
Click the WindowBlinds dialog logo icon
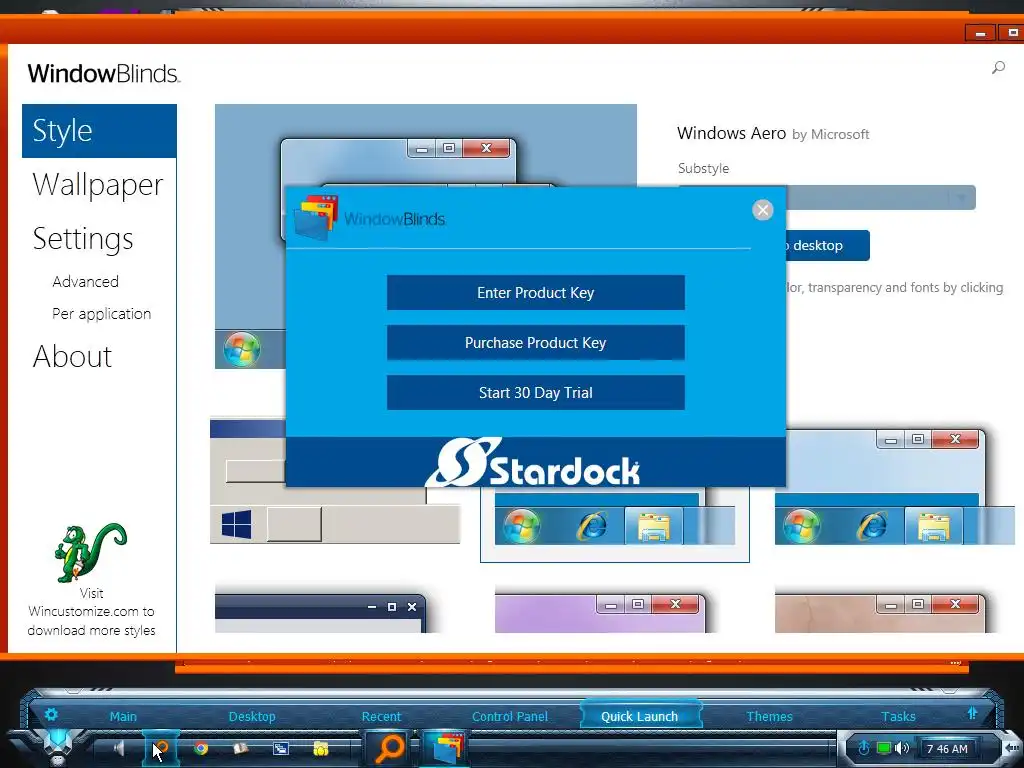pos(315,217)
